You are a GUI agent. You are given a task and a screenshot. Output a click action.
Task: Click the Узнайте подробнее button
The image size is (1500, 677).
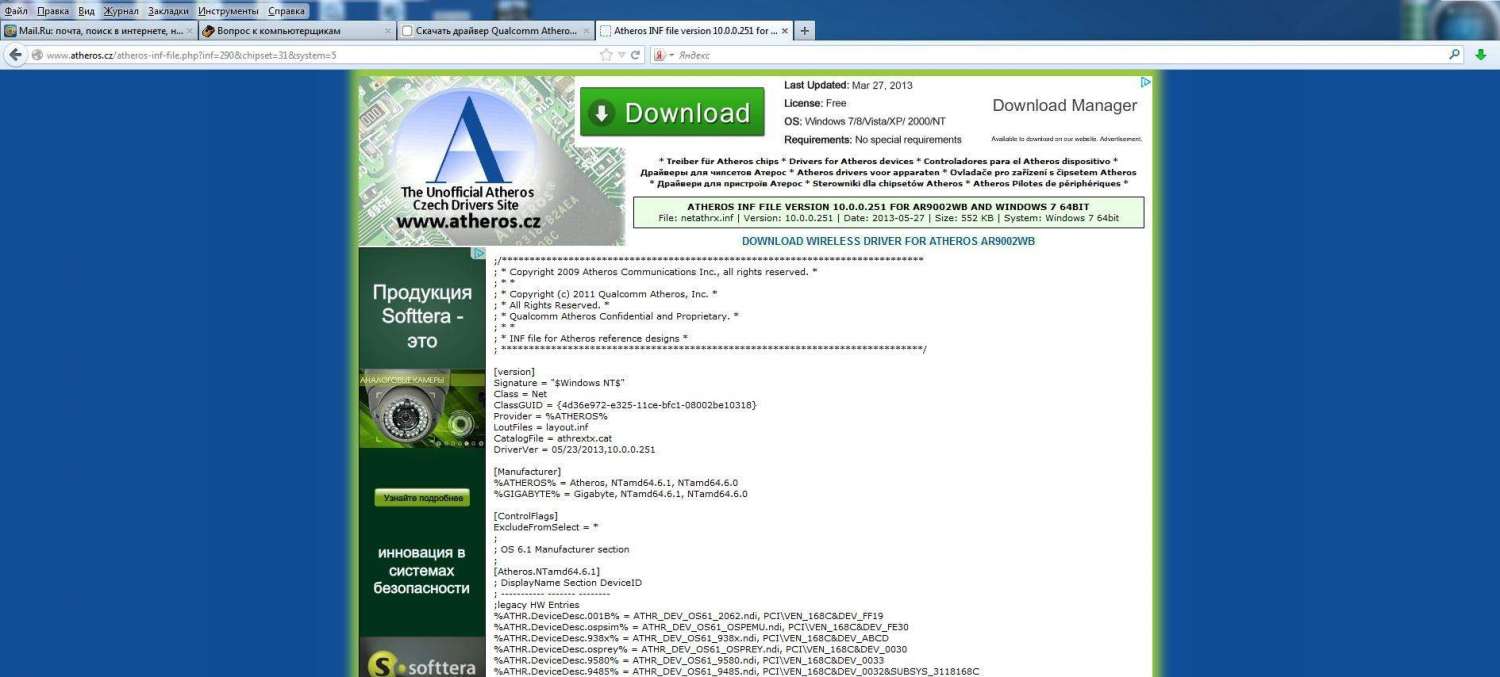point(422,497)
